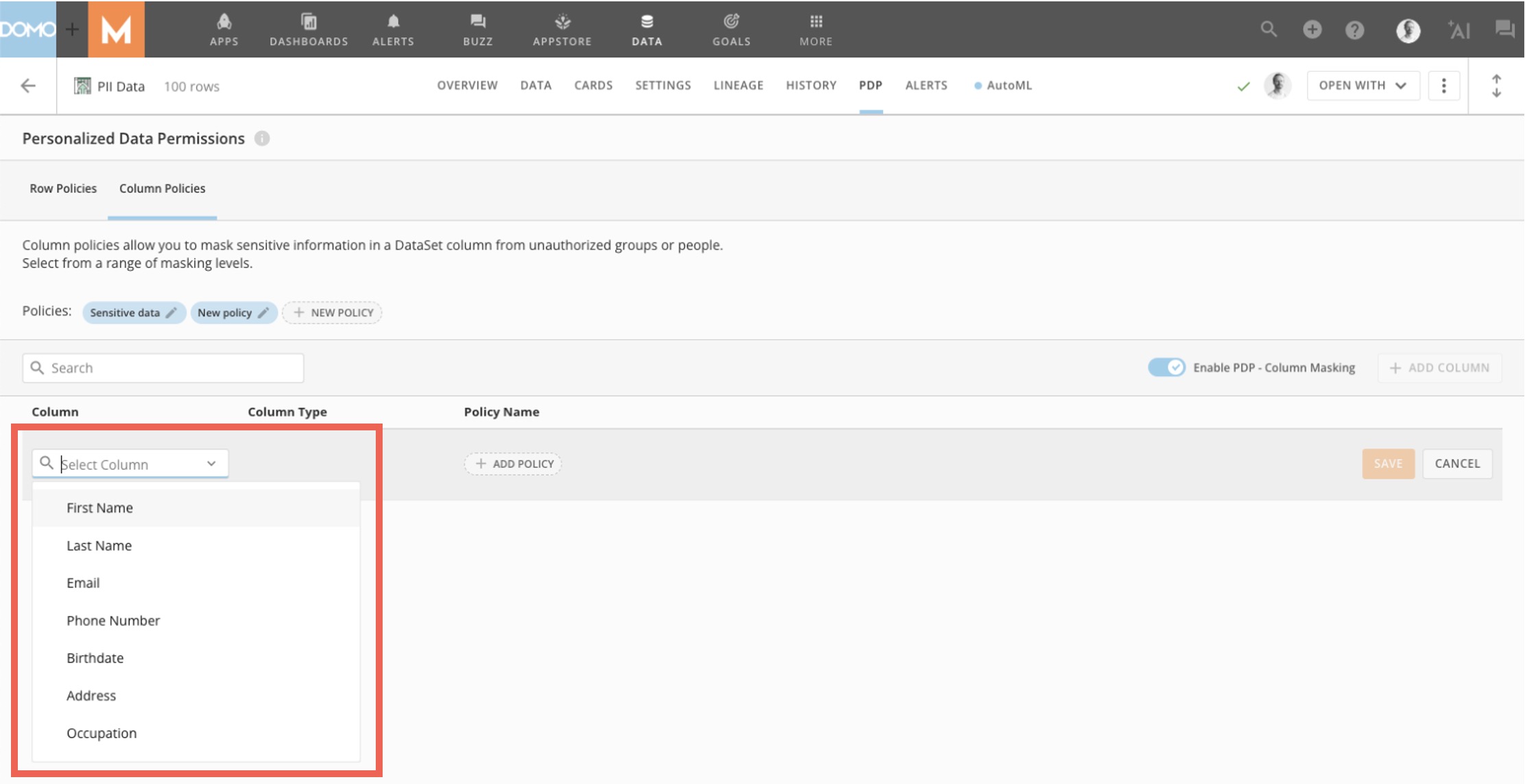Disable the Enable PDP - Column Masking toggle

(1166, 367)
